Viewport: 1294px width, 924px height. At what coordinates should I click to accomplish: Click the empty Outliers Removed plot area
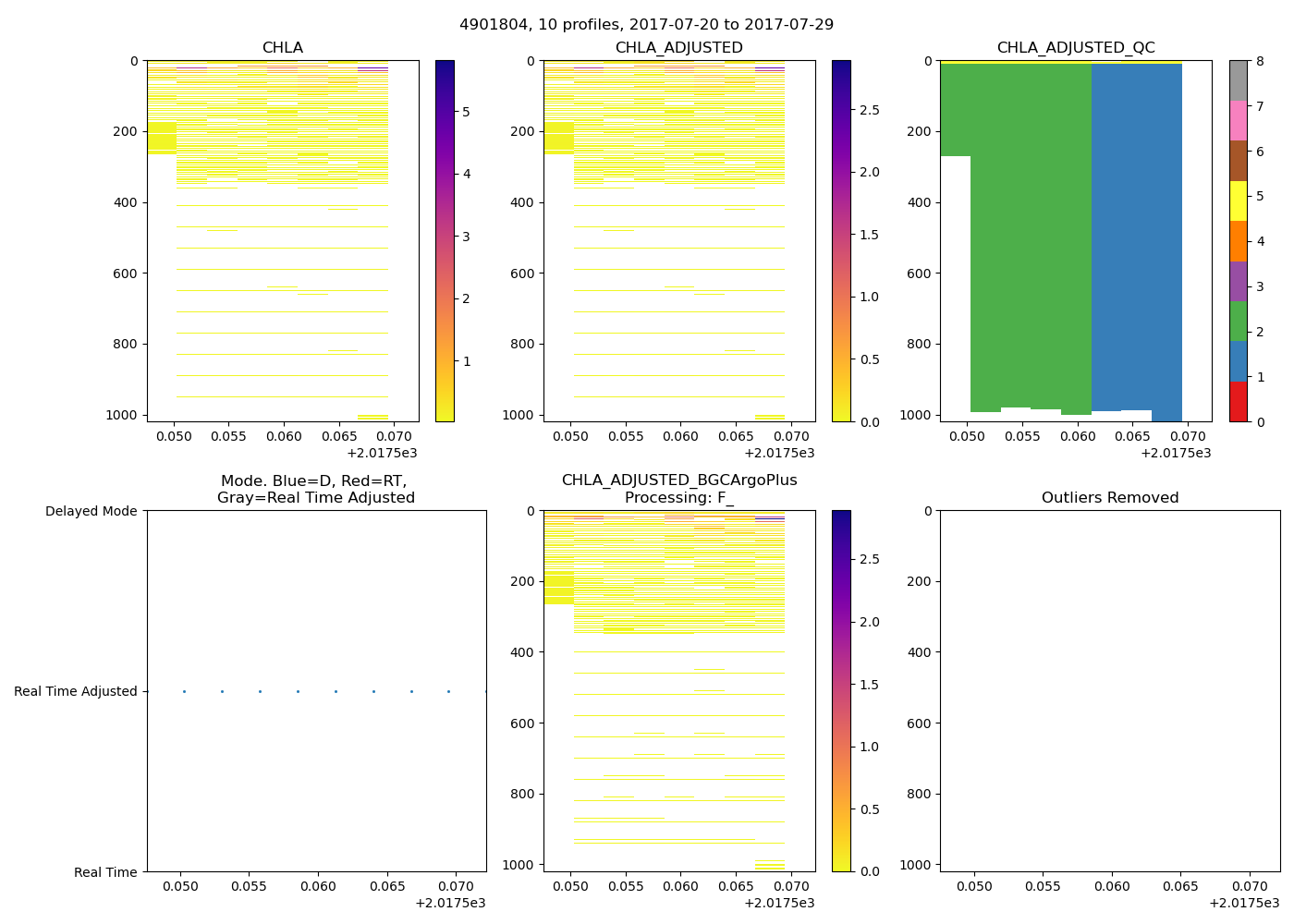pos(1109,691)
